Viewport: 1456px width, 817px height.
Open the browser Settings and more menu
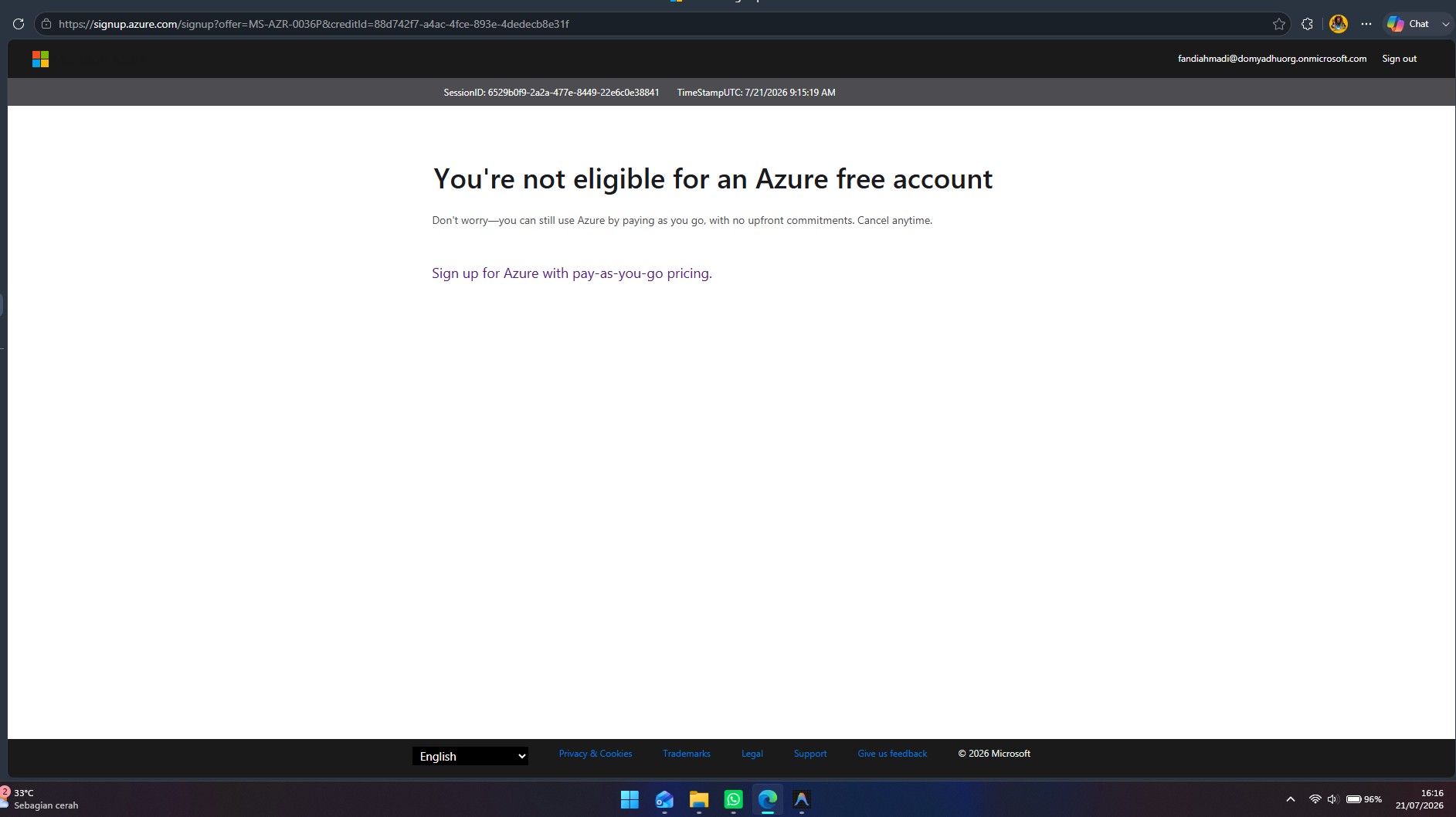[x=1366, y=24]
